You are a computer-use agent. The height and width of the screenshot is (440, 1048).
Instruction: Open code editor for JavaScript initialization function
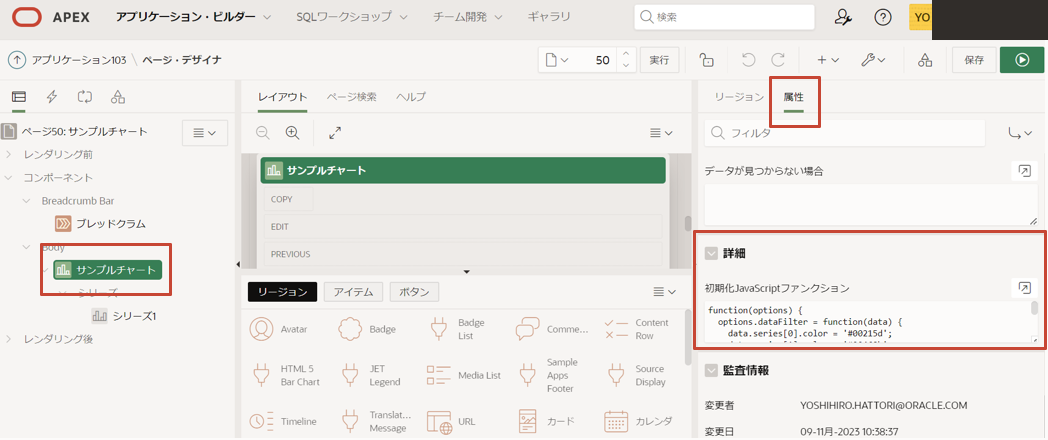pos(1024,288)
